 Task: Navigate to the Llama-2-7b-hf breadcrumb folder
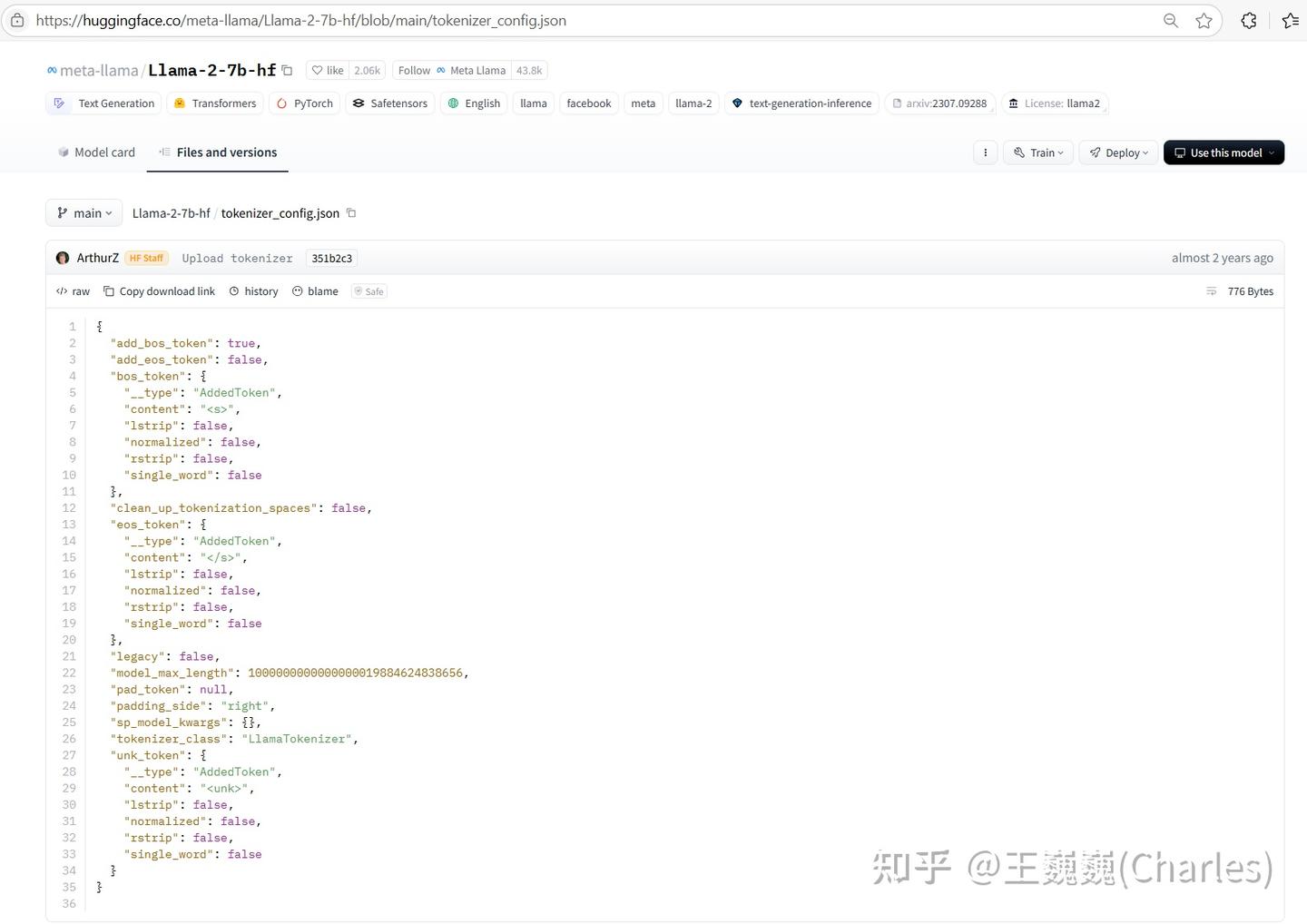click(171, 213)
